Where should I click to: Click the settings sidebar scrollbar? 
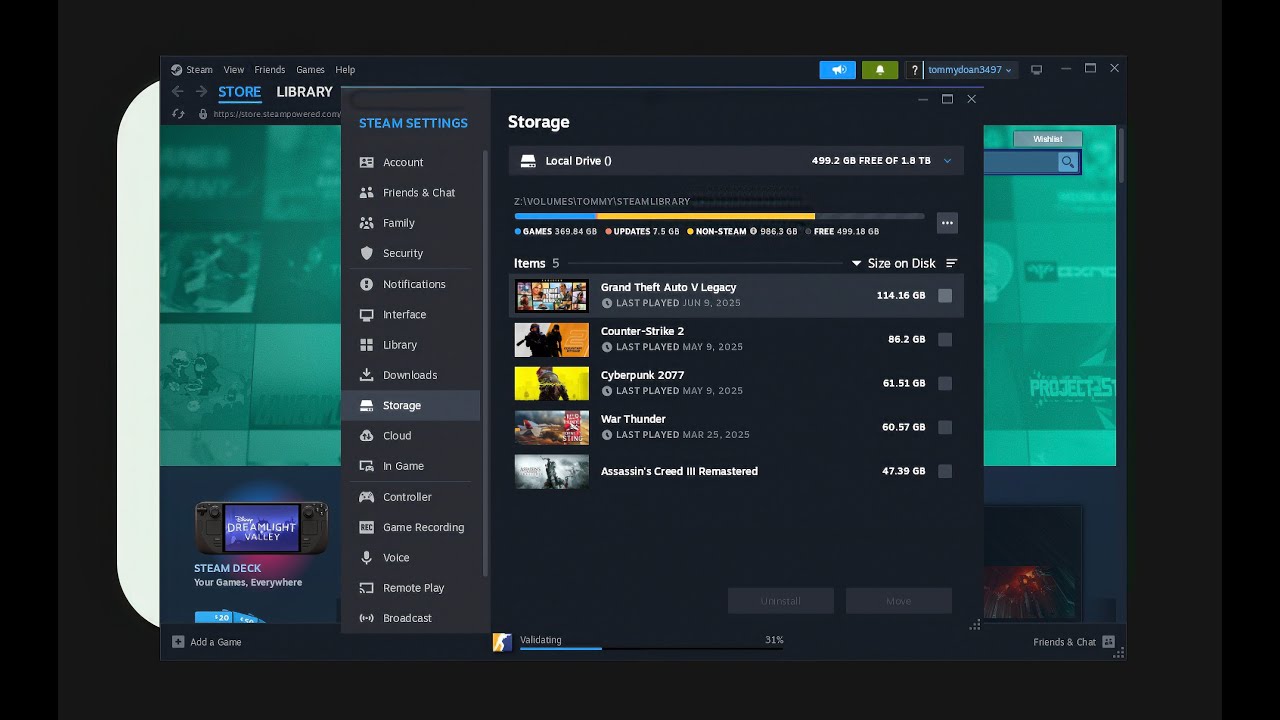pos(485,363)
